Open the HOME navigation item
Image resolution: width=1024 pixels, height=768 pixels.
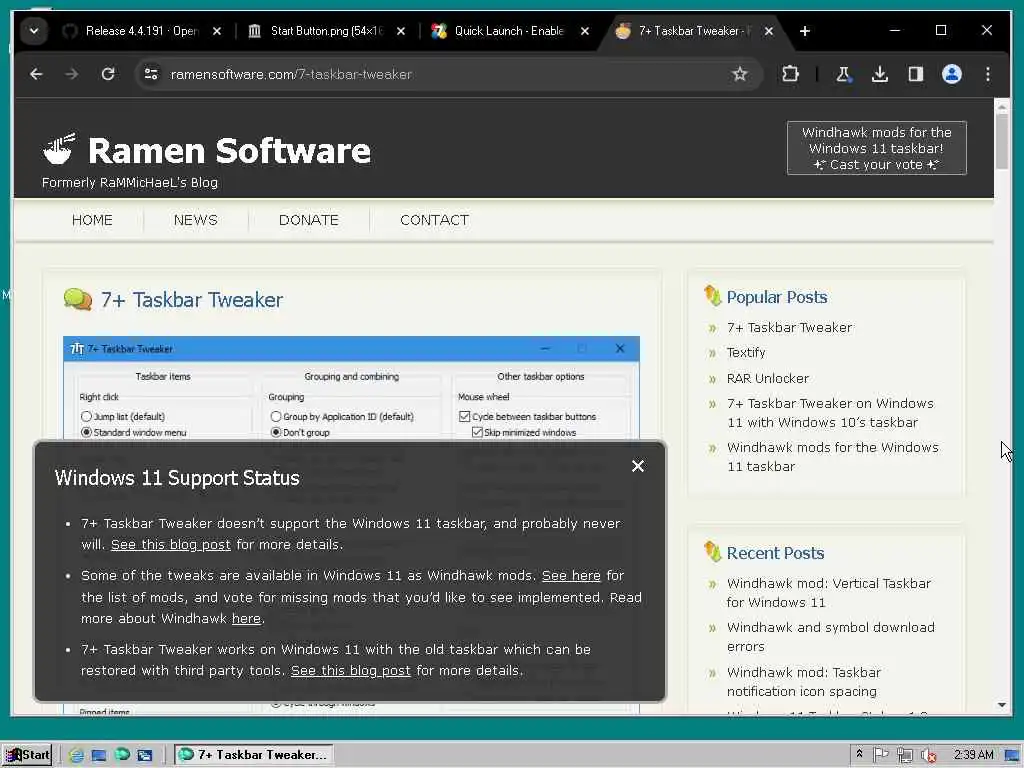92,220
